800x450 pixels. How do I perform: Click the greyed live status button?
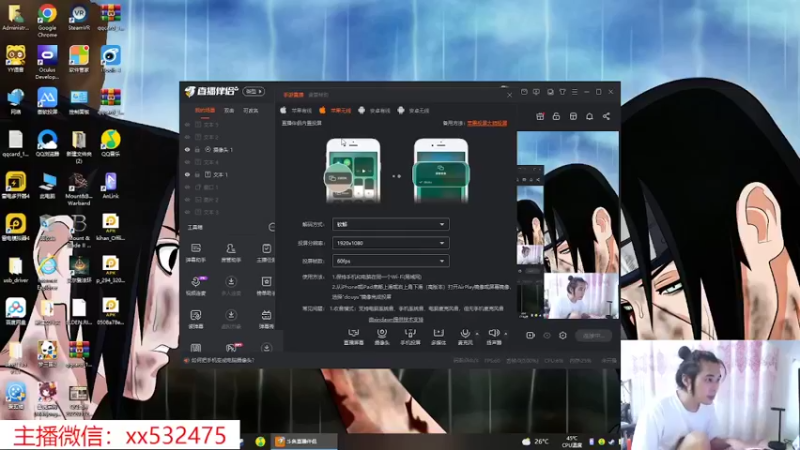tap(594, 335)
